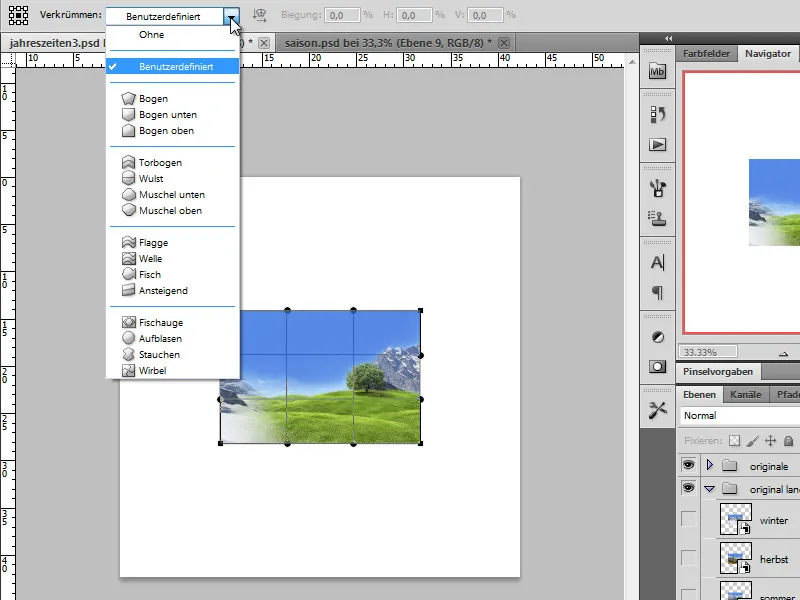Click the lock transparent pixels icon

[x=734, y=441]
